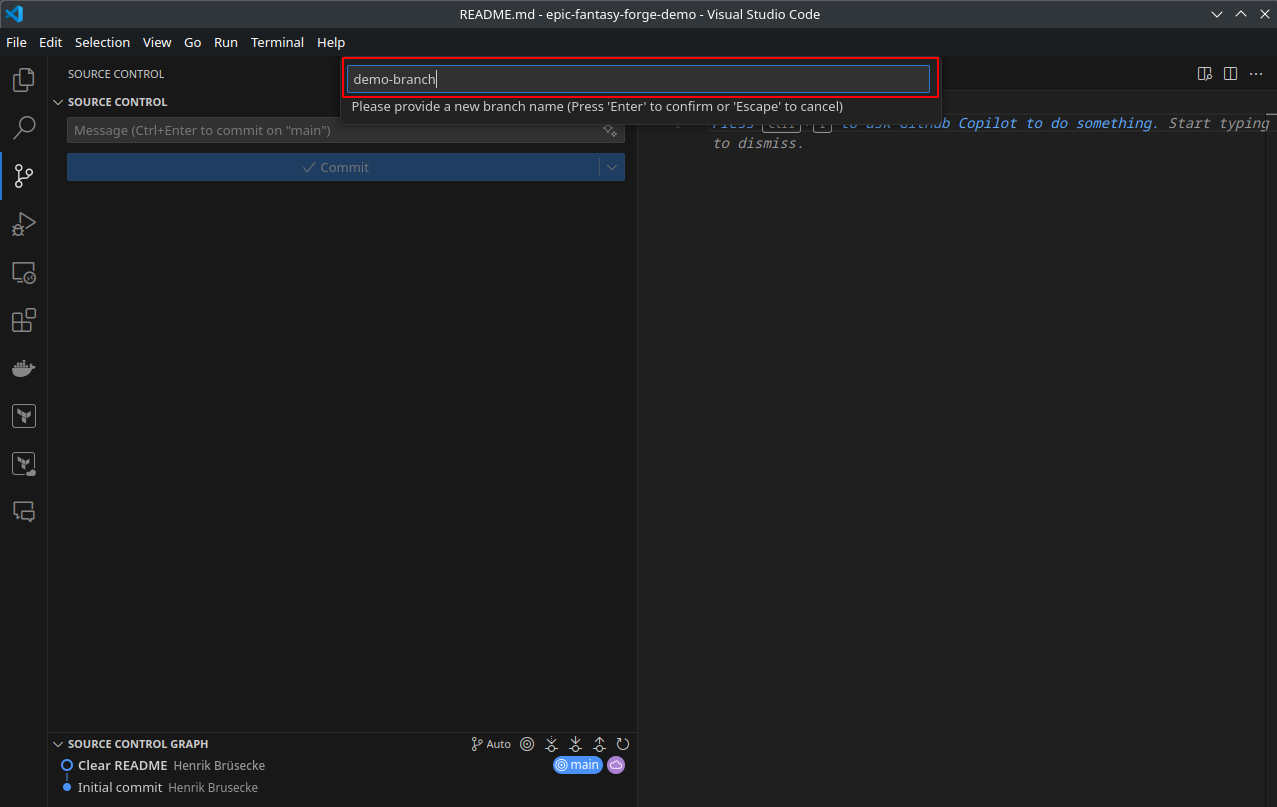The image size is (1277, 807).
Task: Open the Terminal menu
Action: tap(277, 42)
